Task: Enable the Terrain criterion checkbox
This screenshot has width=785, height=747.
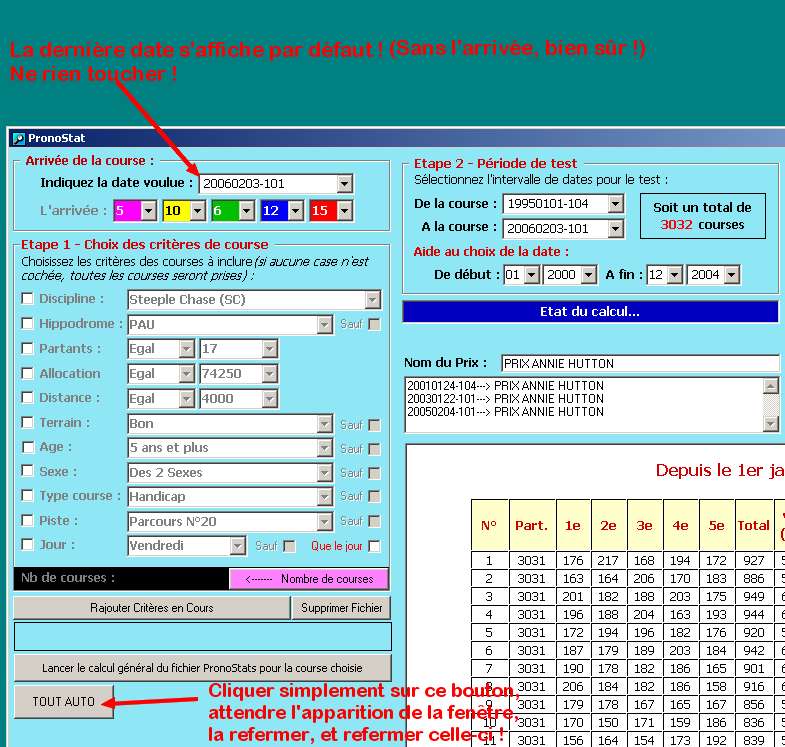Action: point(28,423)
